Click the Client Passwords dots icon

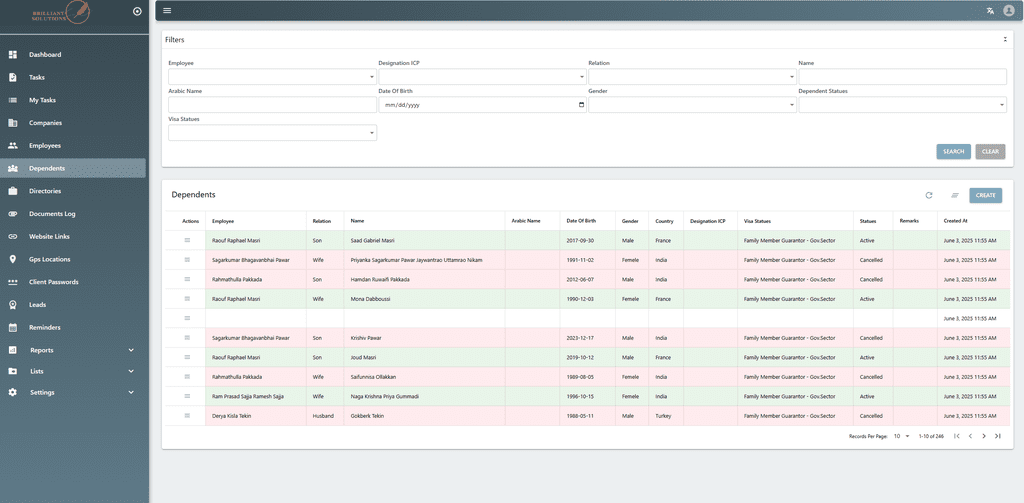(x=12, y=282)
